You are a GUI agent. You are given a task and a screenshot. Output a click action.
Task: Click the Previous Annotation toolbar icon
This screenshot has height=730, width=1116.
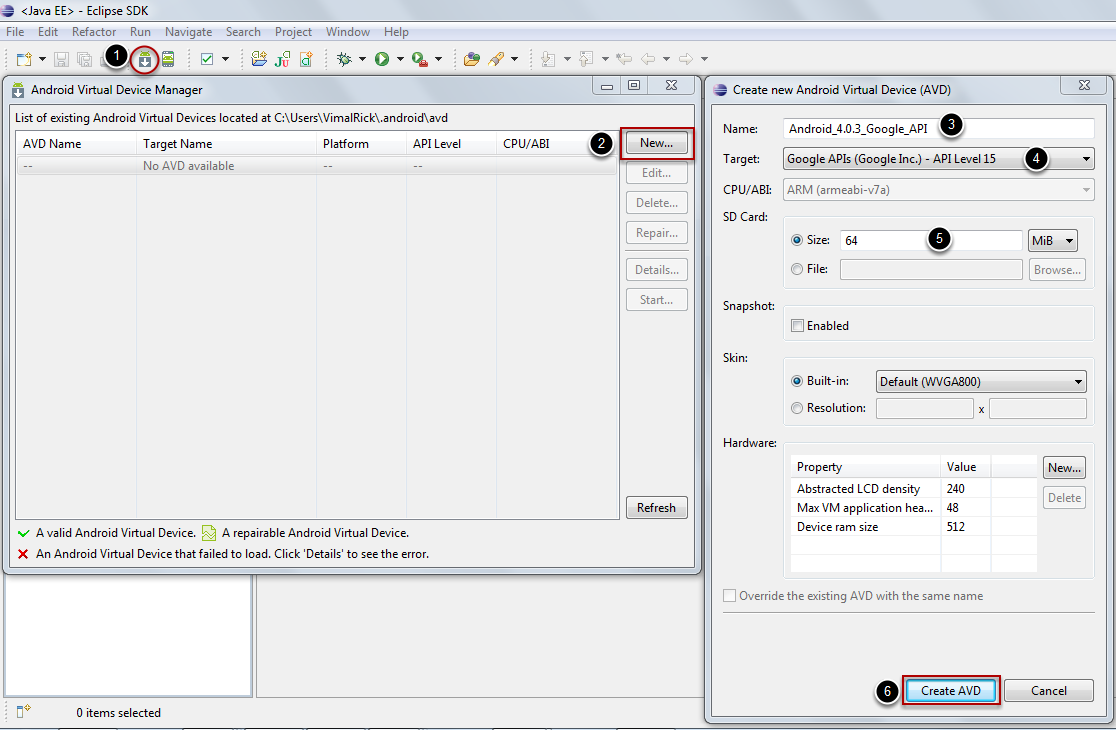click(586, 59)
